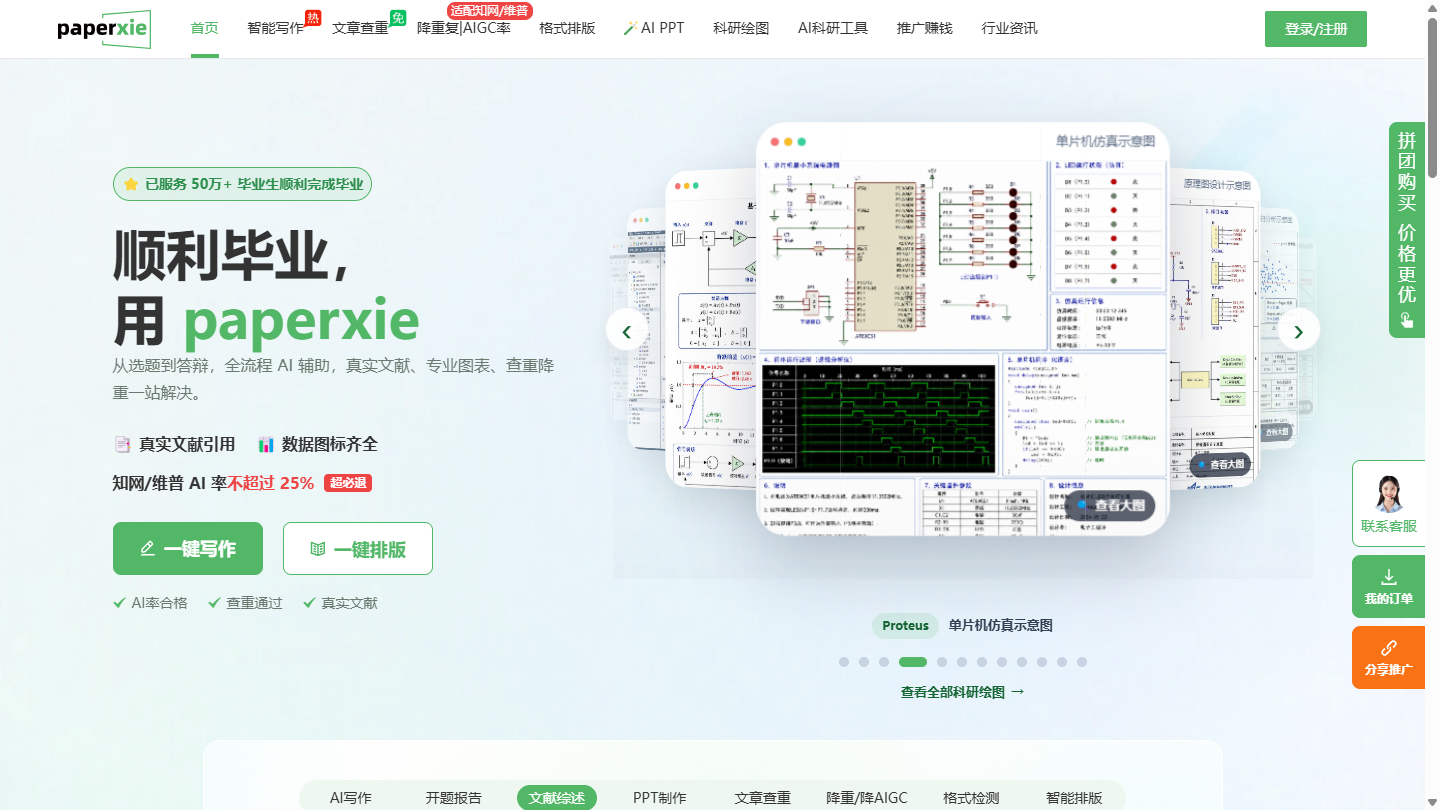The height and width of the screenshot is (810, 1440).
Task: Click the star icon in service badge
Action: pos(131,184)
